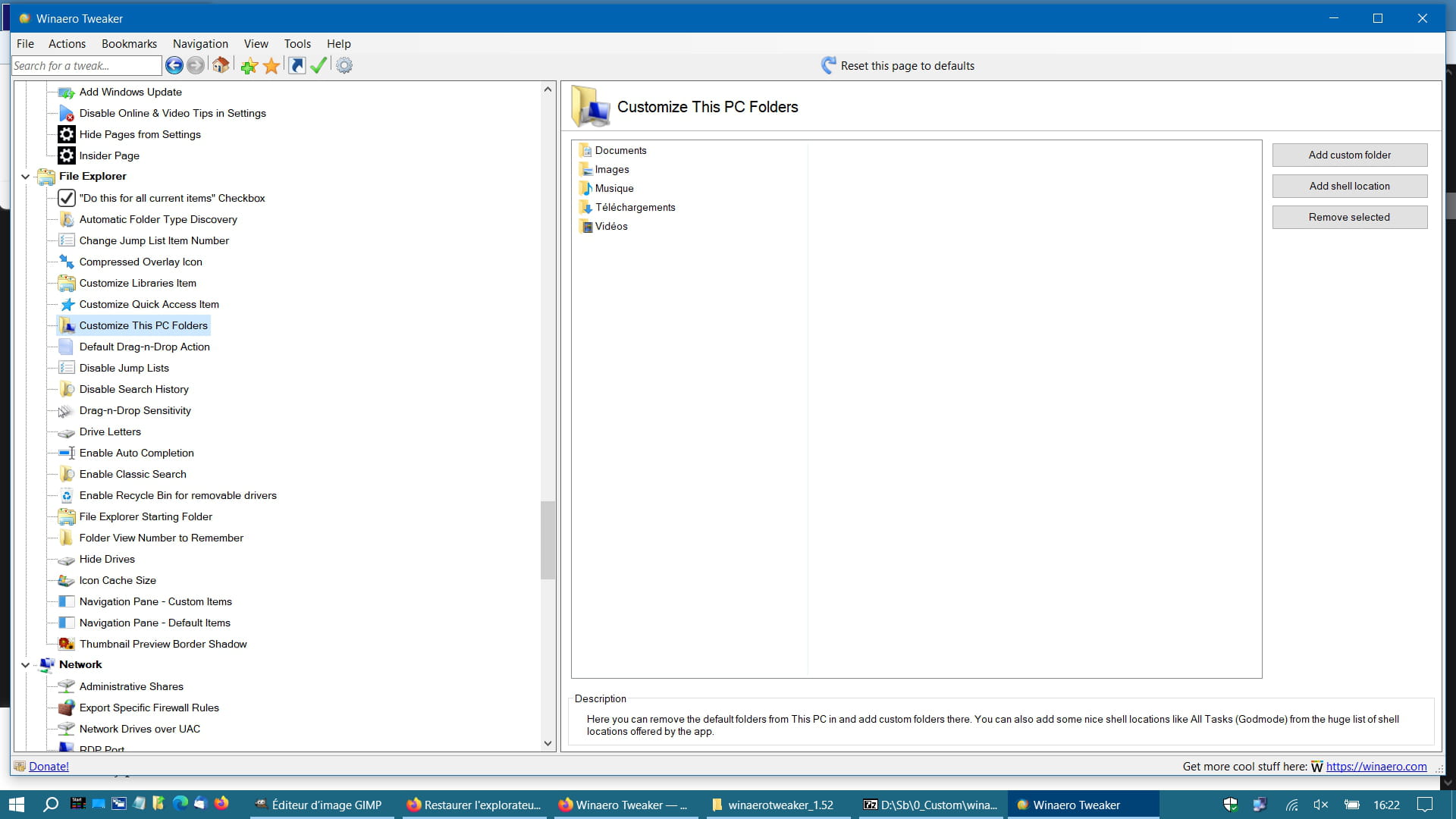Select Administrative Shares
This screenshot has height=819, width=1456.
coord(131,686)
